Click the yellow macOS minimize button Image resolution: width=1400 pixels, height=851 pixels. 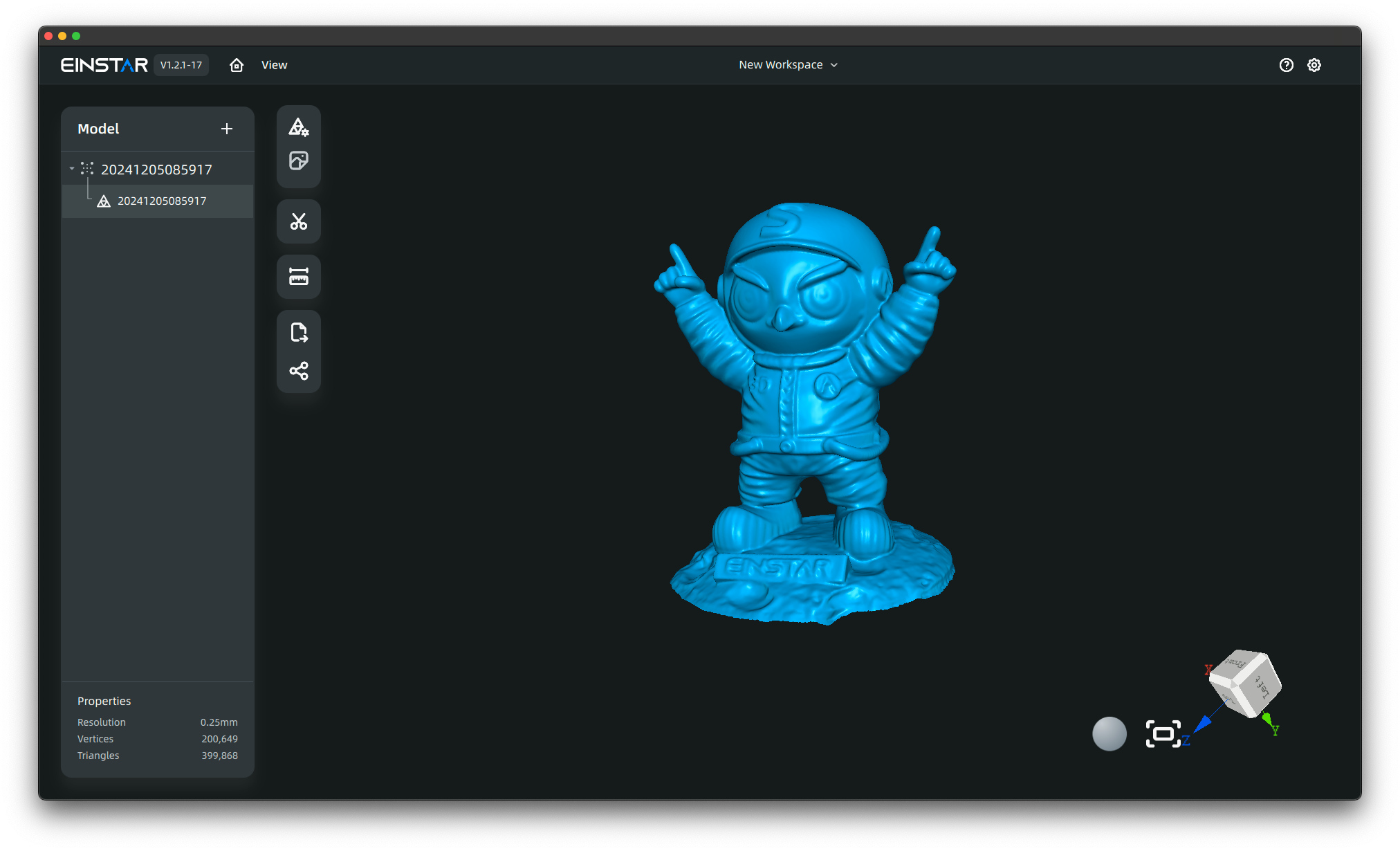[x=62, y=36]
